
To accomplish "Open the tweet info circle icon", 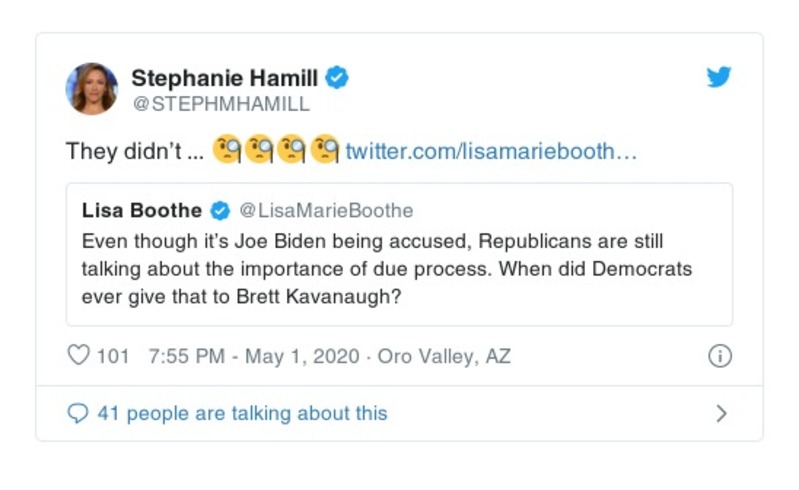I will [719, 356].
